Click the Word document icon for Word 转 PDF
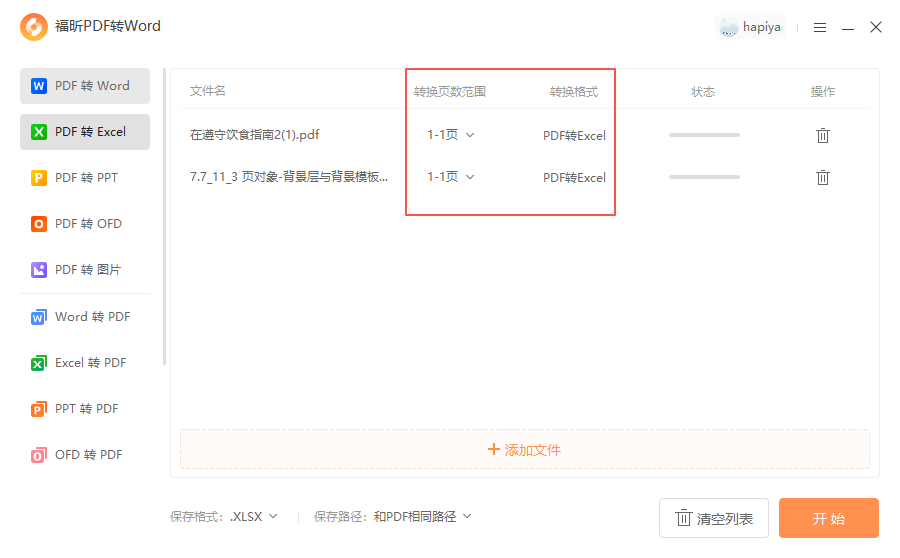 38,317
